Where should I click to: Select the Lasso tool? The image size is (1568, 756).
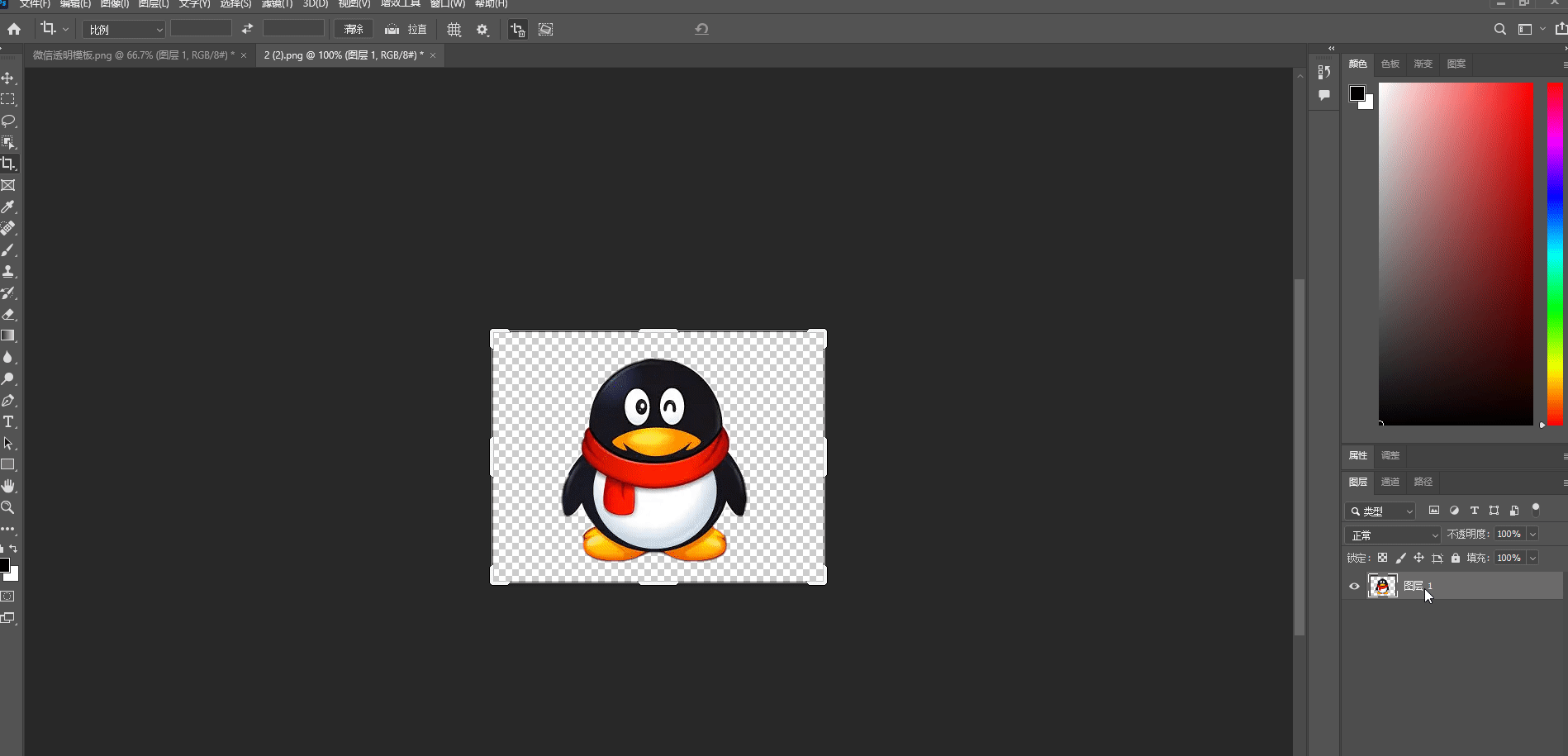[x=8, y=121]
